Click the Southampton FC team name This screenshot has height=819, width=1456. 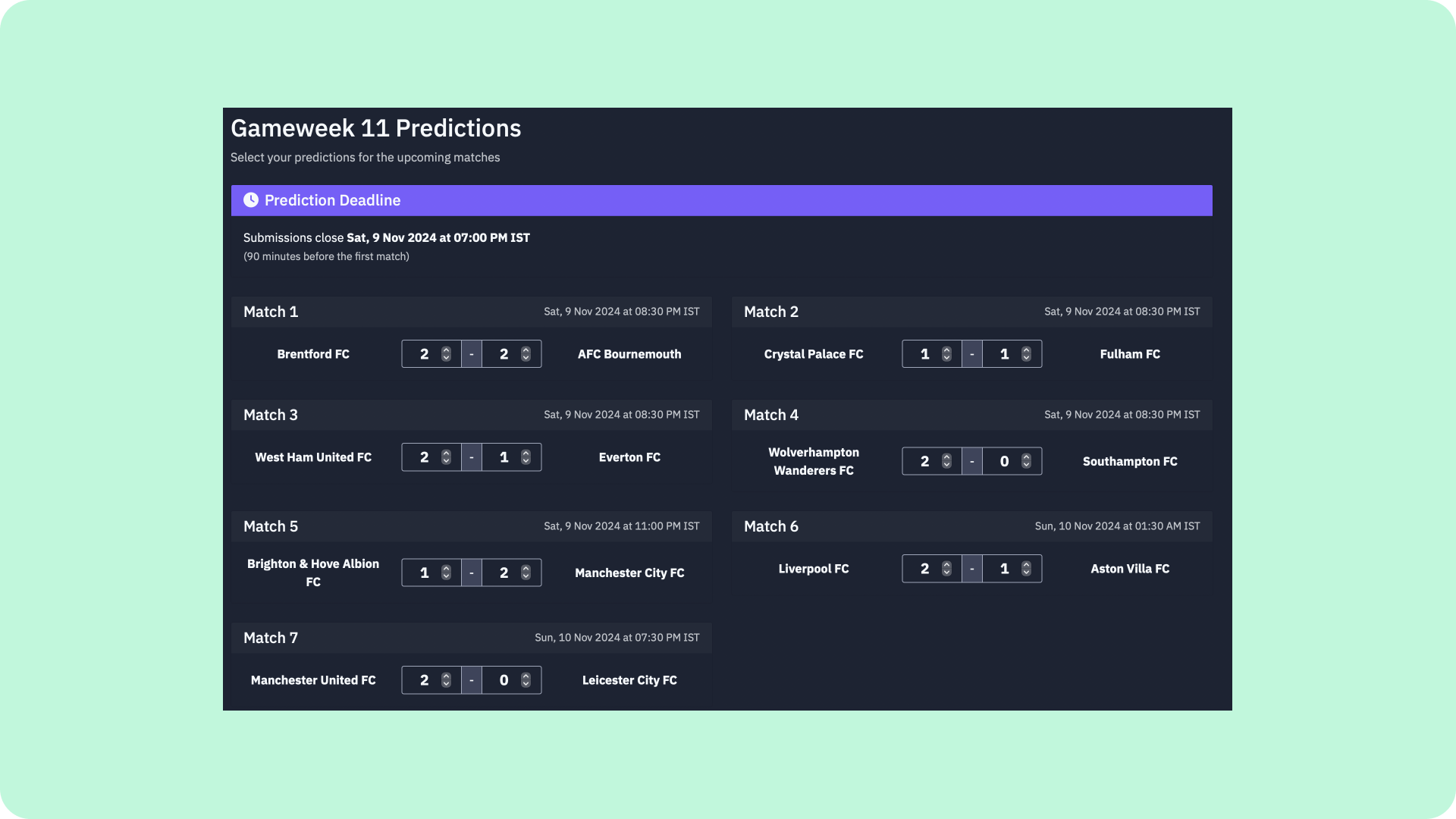point(1130,461)
